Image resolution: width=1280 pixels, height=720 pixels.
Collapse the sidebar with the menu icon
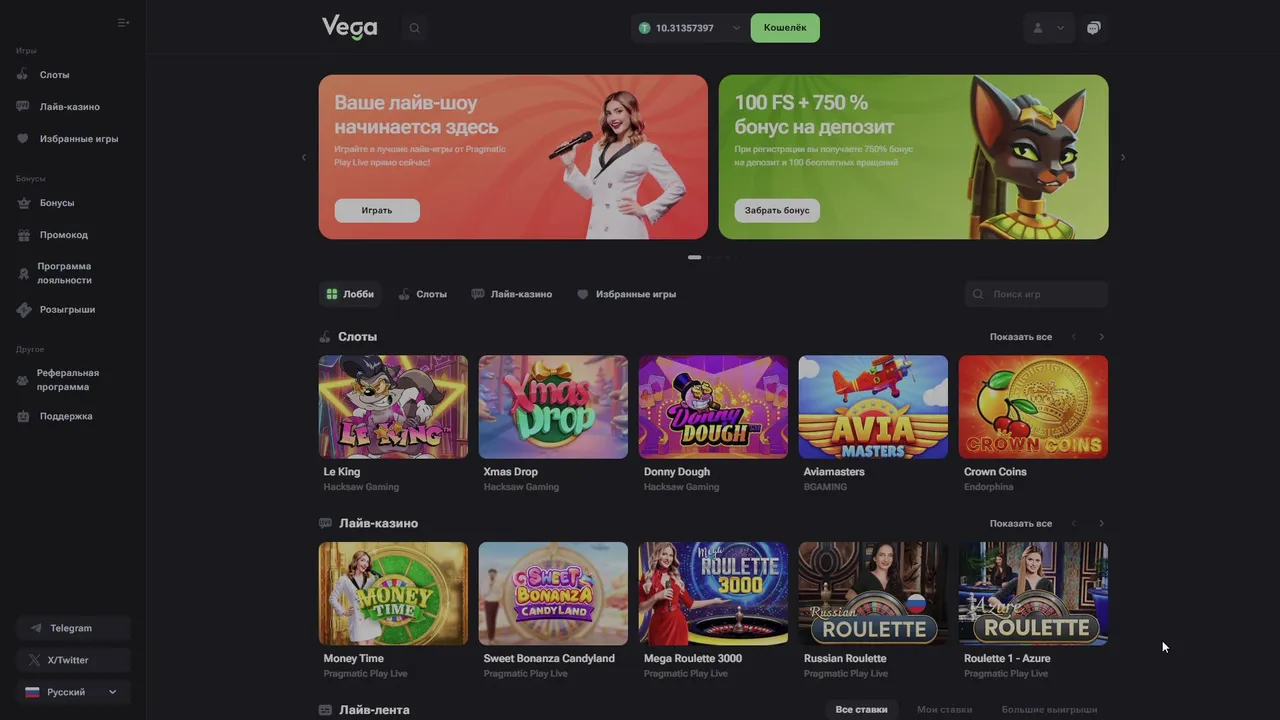click(123, 22)
